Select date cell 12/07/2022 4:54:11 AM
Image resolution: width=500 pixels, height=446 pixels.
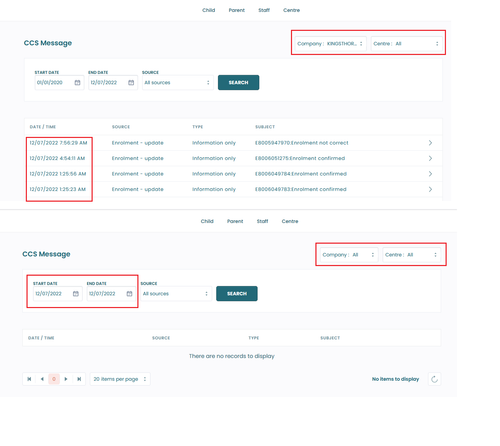[57, 158]
